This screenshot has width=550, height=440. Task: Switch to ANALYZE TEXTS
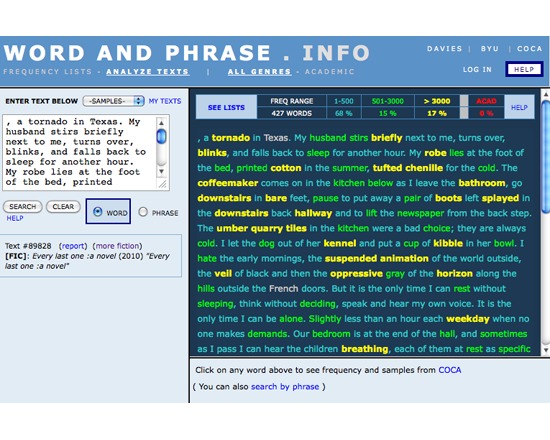[147, 72]
